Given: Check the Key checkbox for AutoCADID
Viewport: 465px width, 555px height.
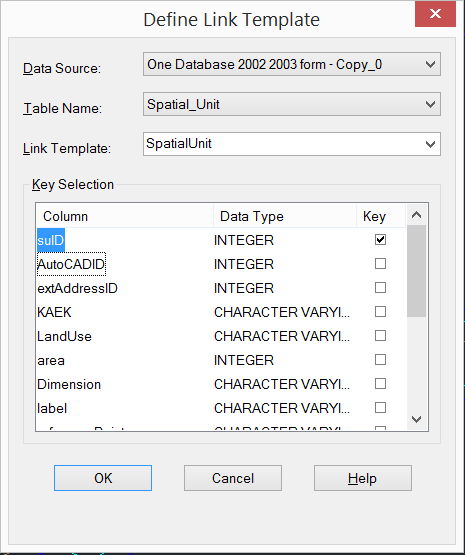Looking at the screenshot, I should click(380, 264).
